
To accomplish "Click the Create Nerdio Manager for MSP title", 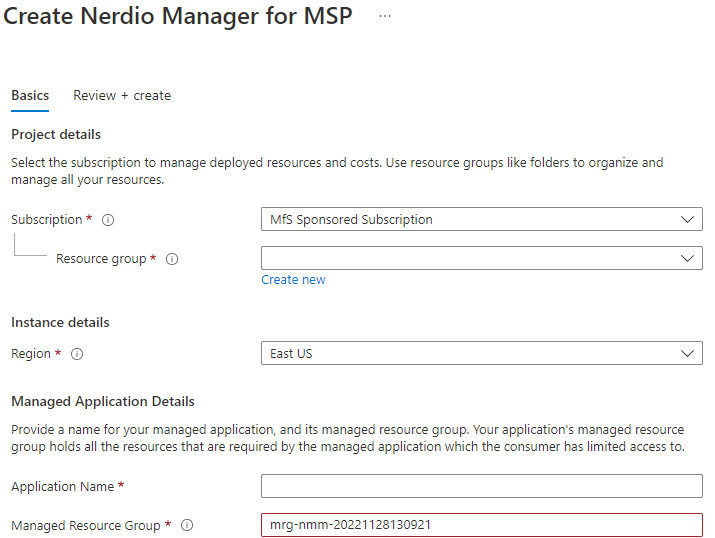I will click(178, 16).
